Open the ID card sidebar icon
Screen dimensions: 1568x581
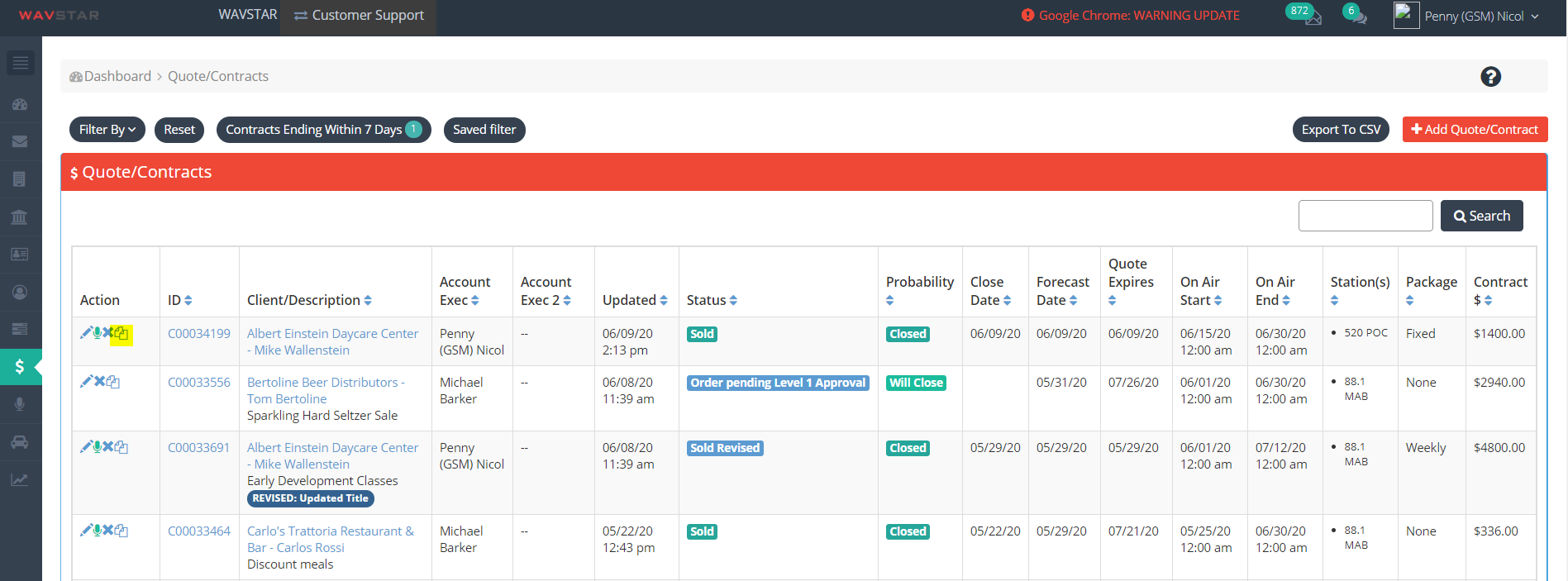coord(20,255)
